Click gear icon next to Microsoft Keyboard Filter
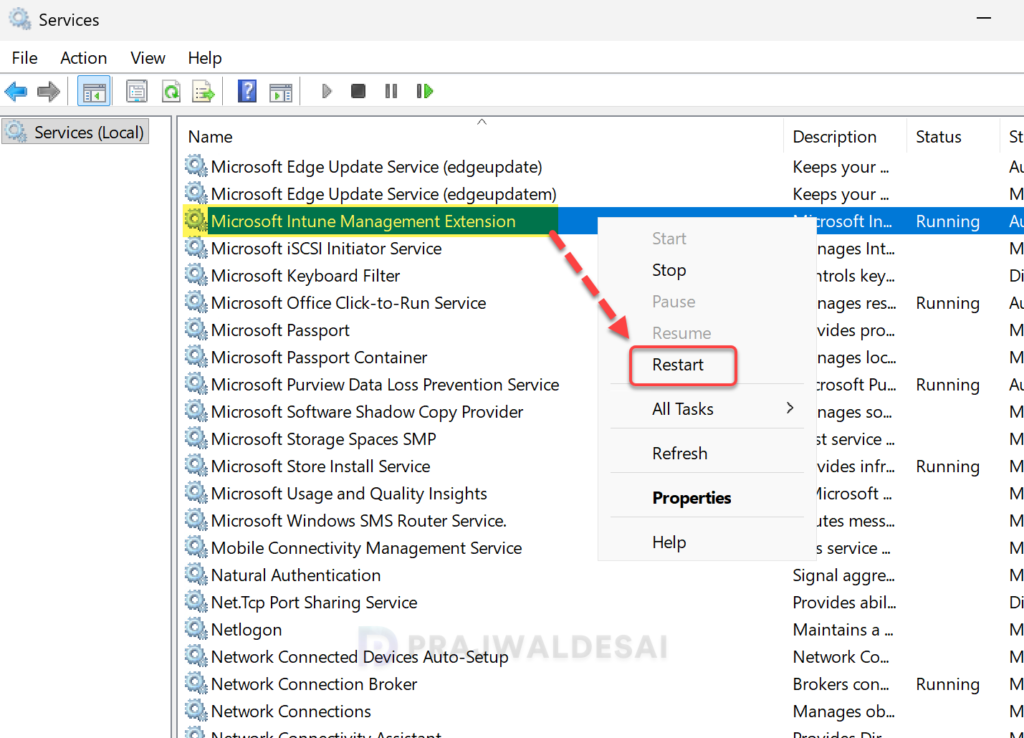 coord(195,275)
